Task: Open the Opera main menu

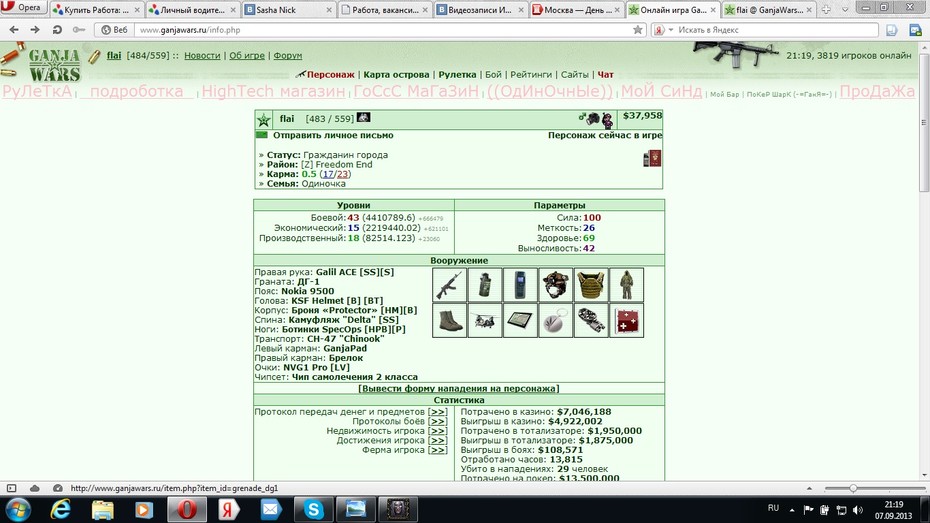Action: point(23,8)
